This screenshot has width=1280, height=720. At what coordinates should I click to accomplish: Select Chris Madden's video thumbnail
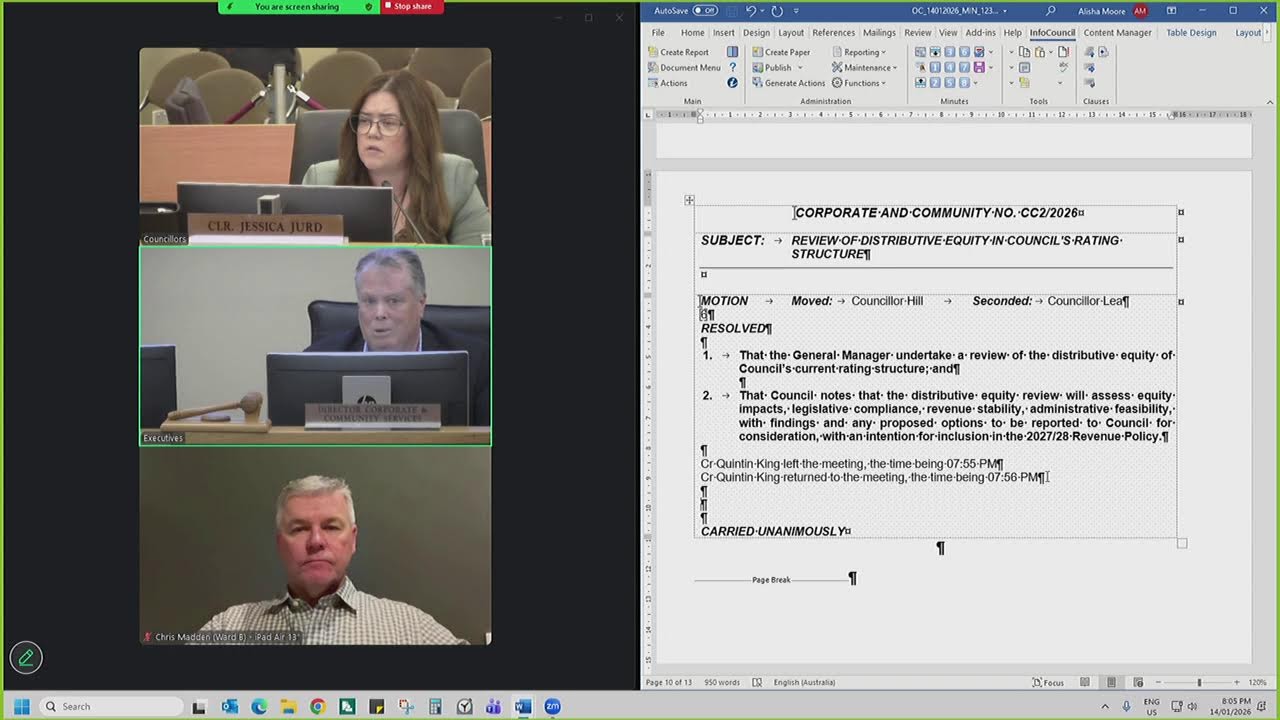(315, 545)
